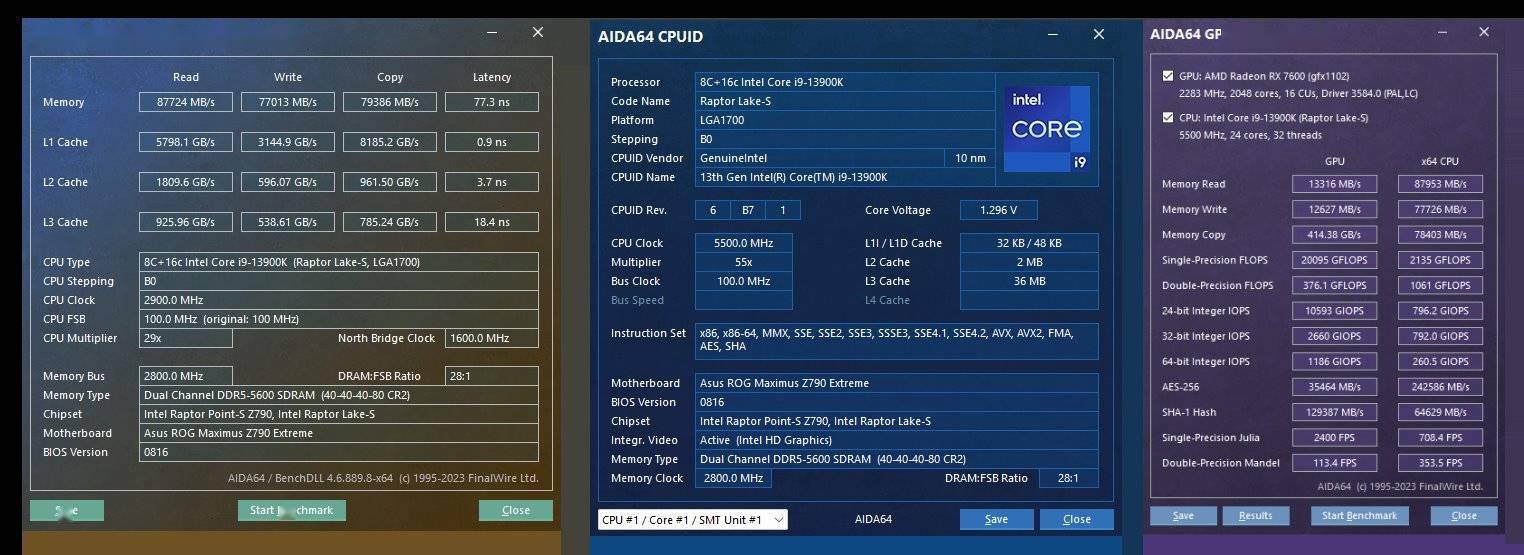
Task: Click the 10 nm process value
Action: pyautogui.click(x=970, y=158)
